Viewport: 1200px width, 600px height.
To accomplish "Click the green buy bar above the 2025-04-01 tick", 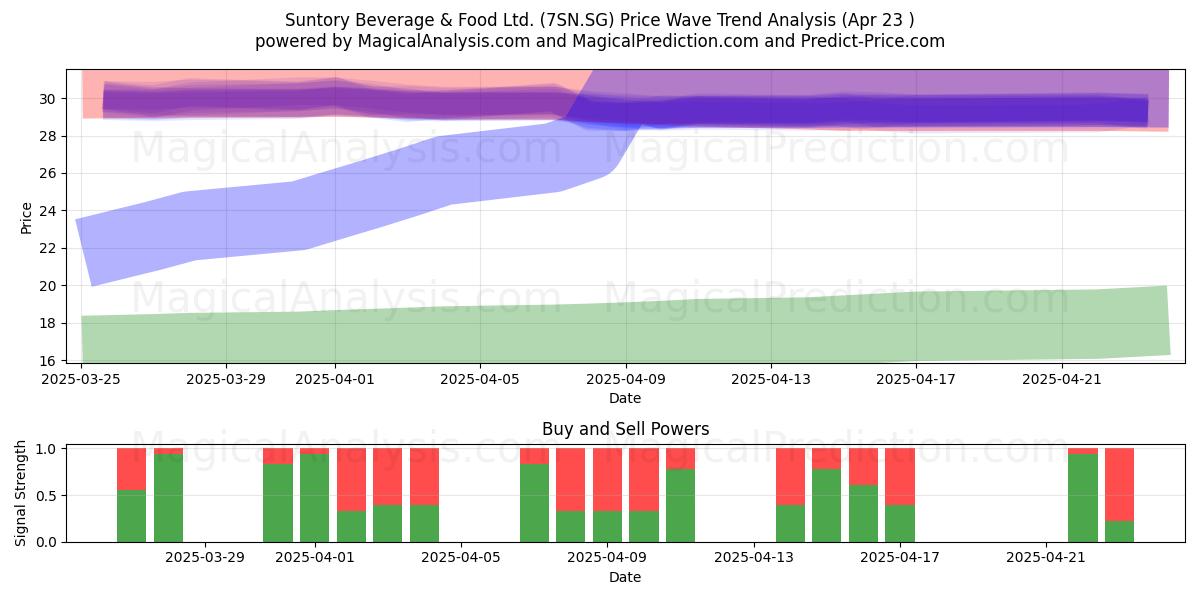I will pyautogui.click(x=315, y=498).
